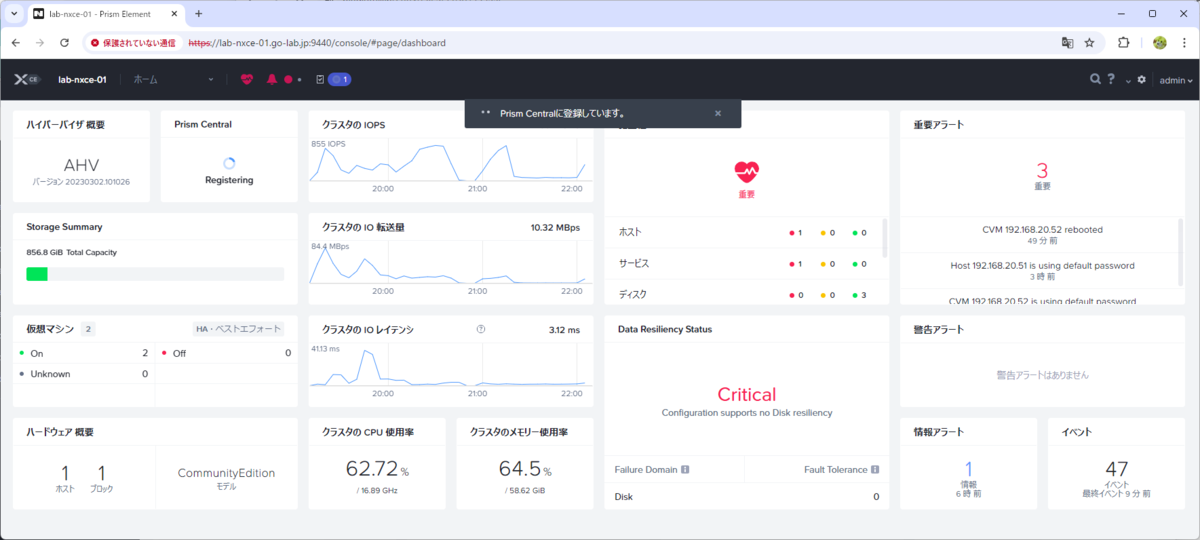Open the question mark help icon
This screenshot has width=1200, height=540.
point(1111,79)
